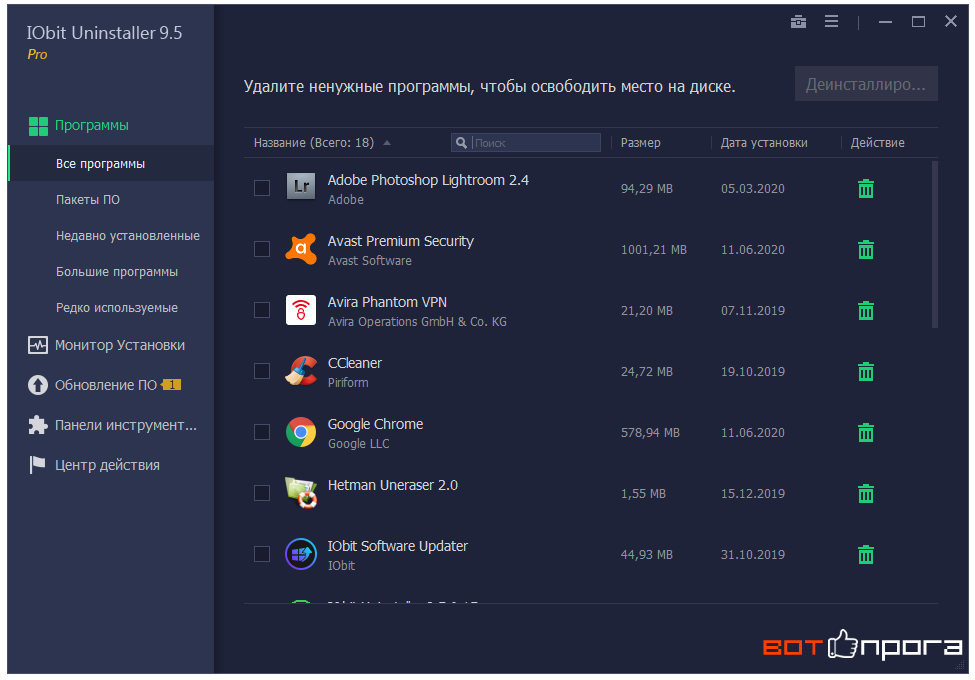Click the 1001,21 MB size value
This screenshot has height=680, width=975.
click(654, 249)
